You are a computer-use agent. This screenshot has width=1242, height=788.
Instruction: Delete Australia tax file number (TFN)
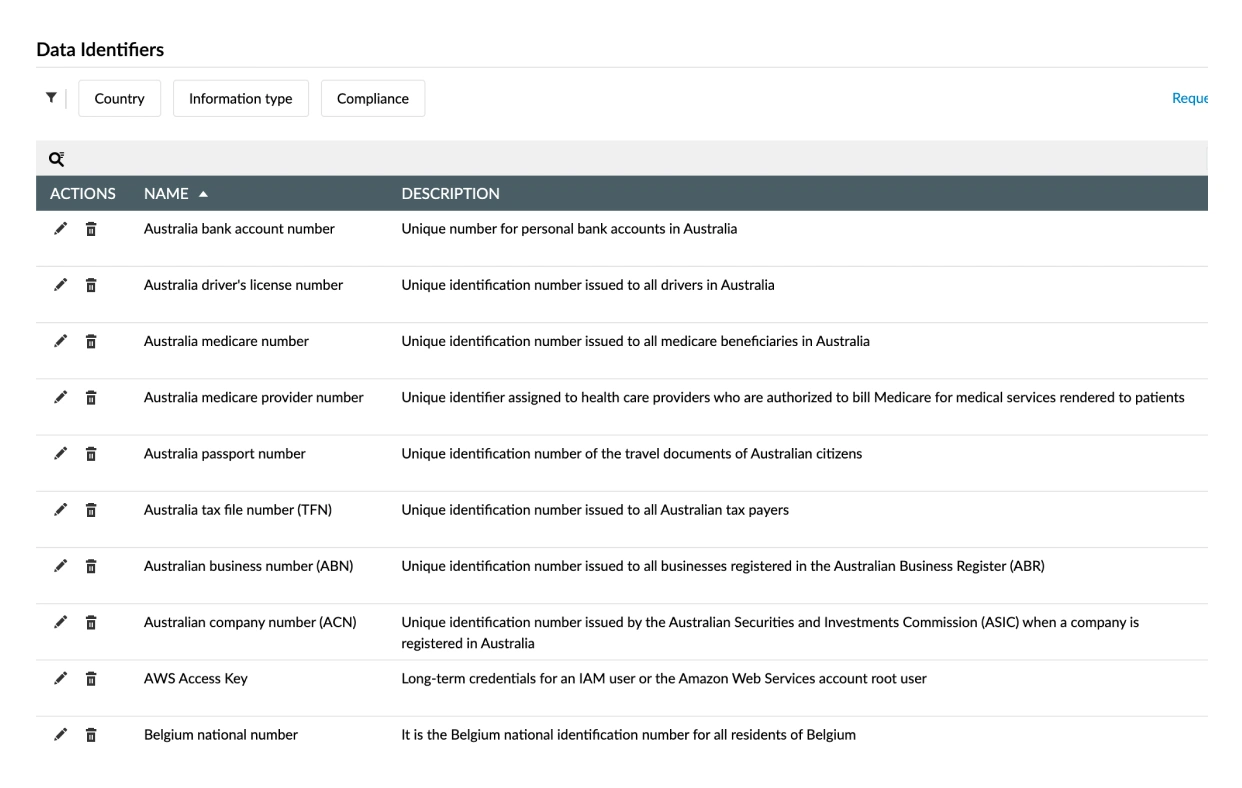point(90,510)
